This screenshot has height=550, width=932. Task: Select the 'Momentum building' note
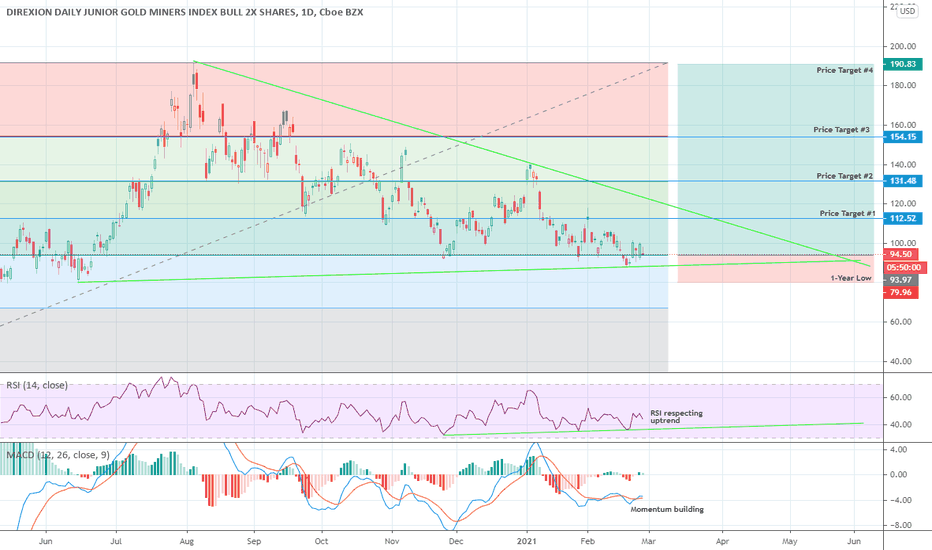click(x=667, y=510)
